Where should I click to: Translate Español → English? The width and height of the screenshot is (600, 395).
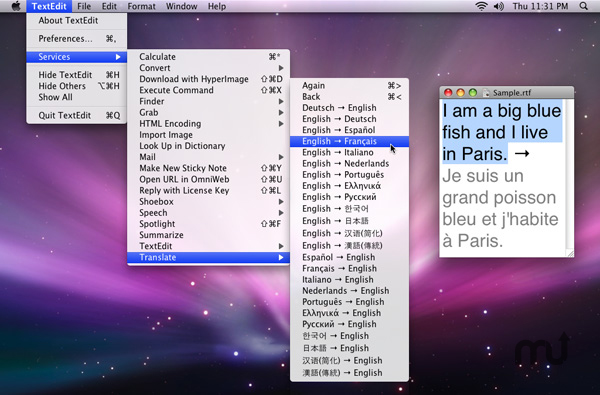[x=349, y=257]
